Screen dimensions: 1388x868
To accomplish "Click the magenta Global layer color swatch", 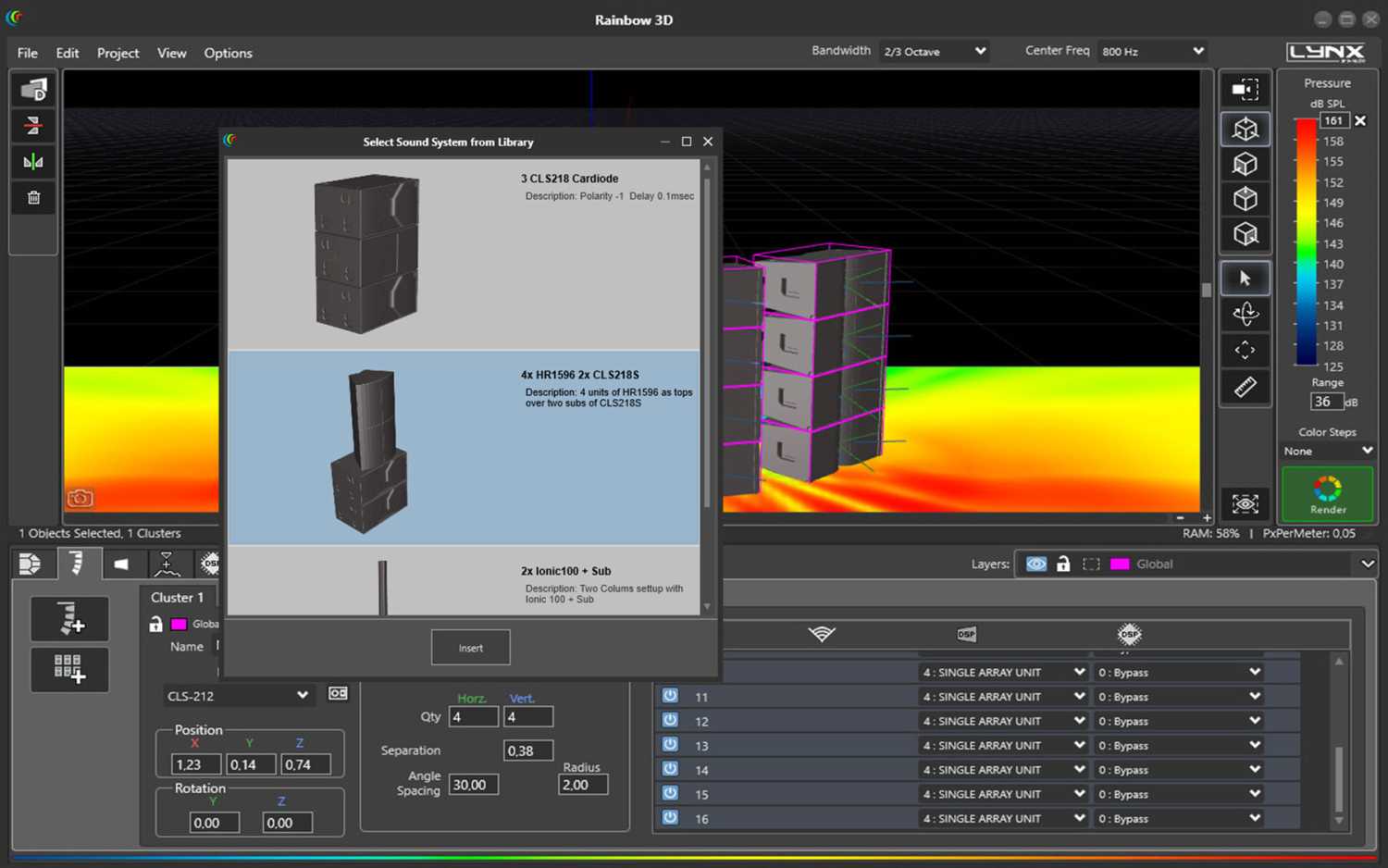I will point(1121,564).
